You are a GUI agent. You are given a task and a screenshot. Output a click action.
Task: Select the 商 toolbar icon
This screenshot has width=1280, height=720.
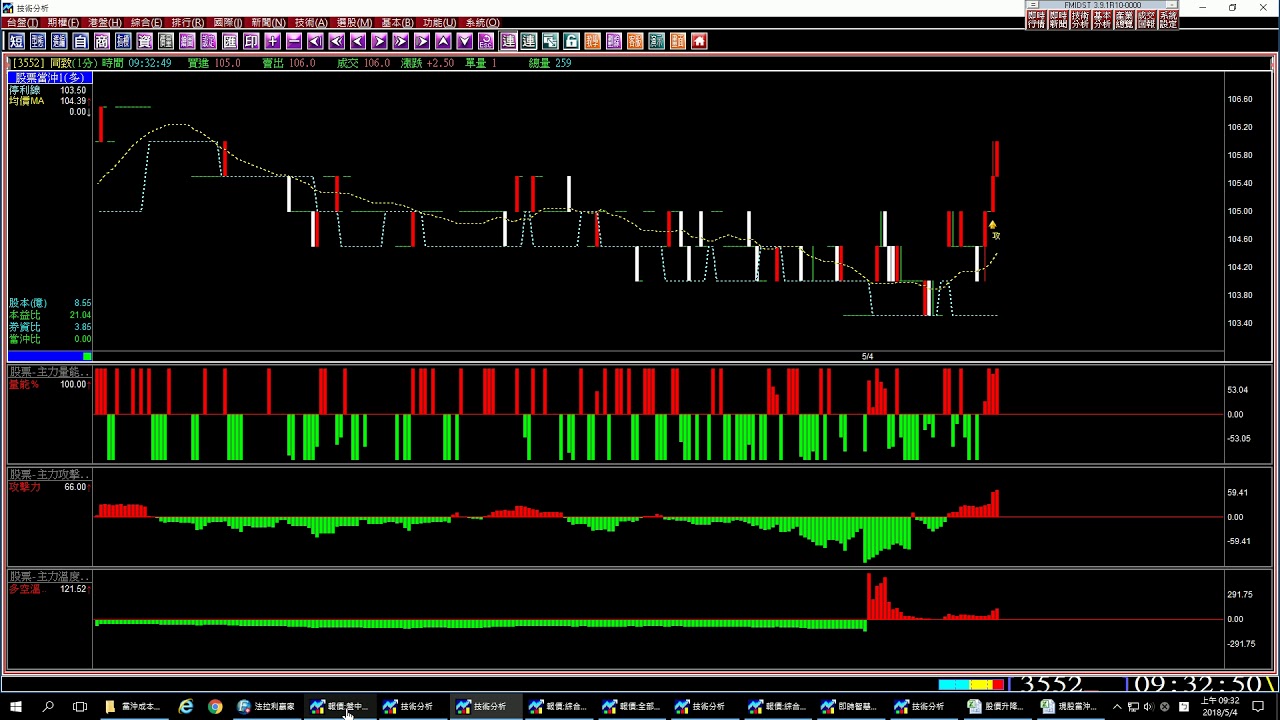tap(102, 41)
